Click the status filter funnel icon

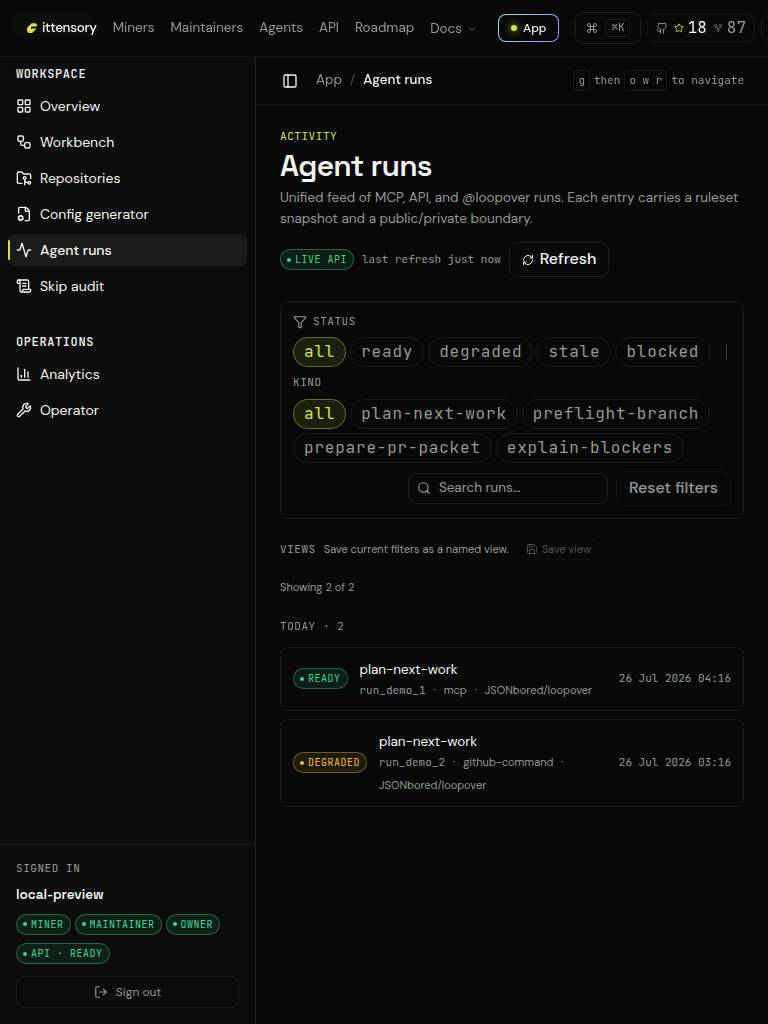point(300,321)
